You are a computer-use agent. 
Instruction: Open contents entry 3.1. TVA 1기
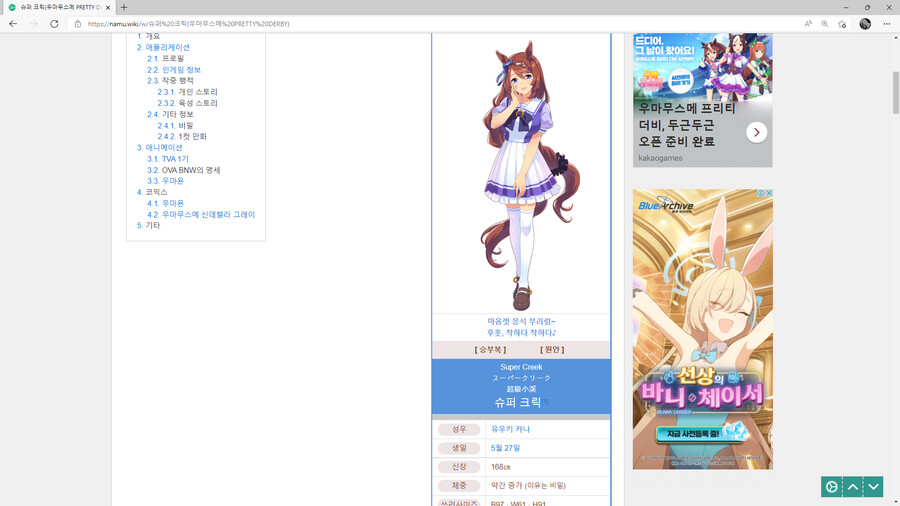pyautogui.click(x=168, y=159)
